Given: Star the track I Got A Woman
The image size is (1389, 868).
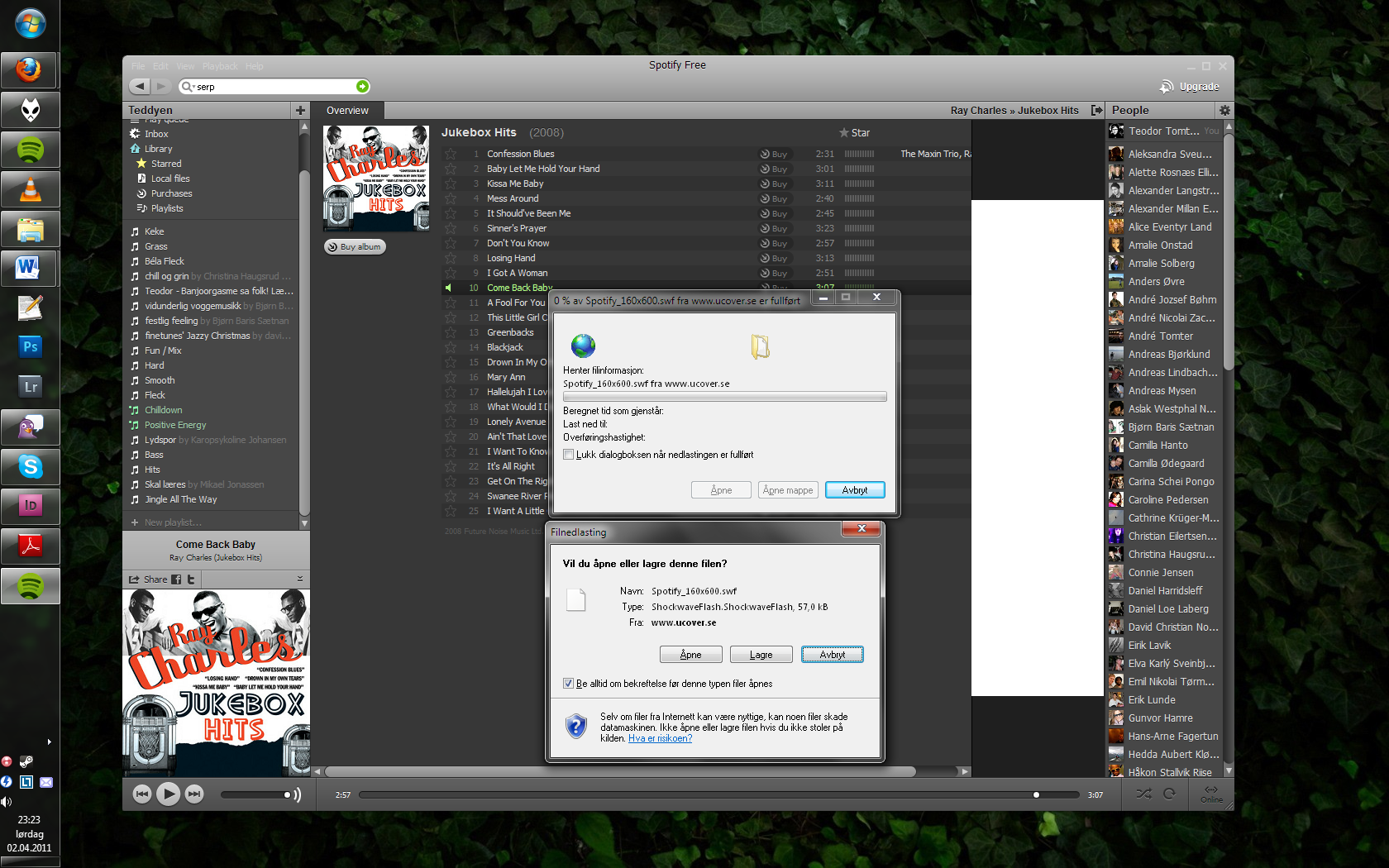Looking at the screenshot, I should coord(451,273).
